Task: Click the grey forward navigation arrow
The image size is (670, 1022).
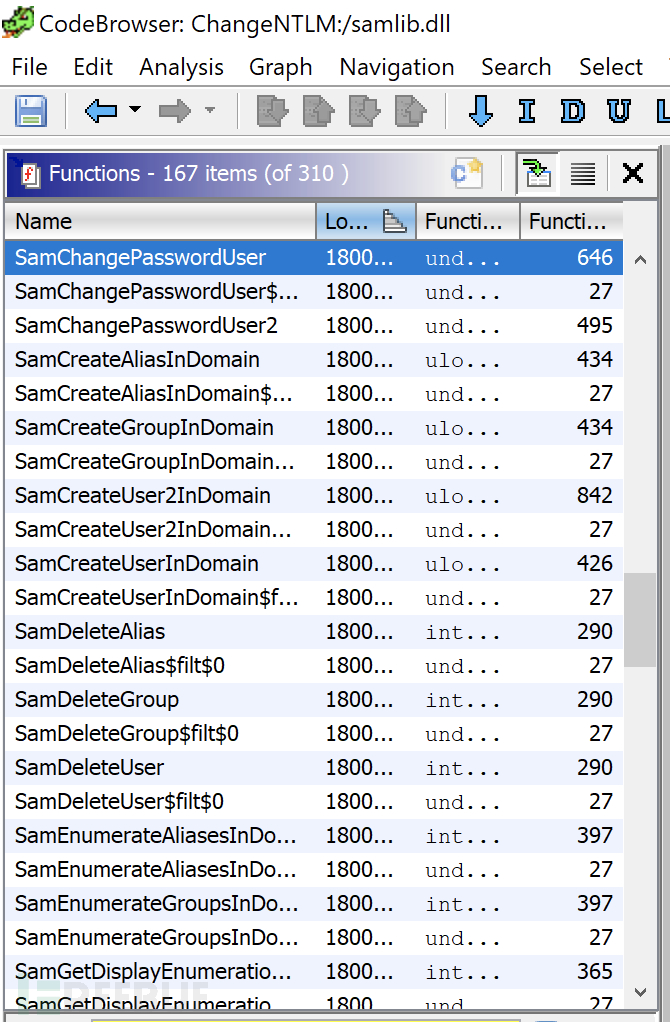Action: 175,111
